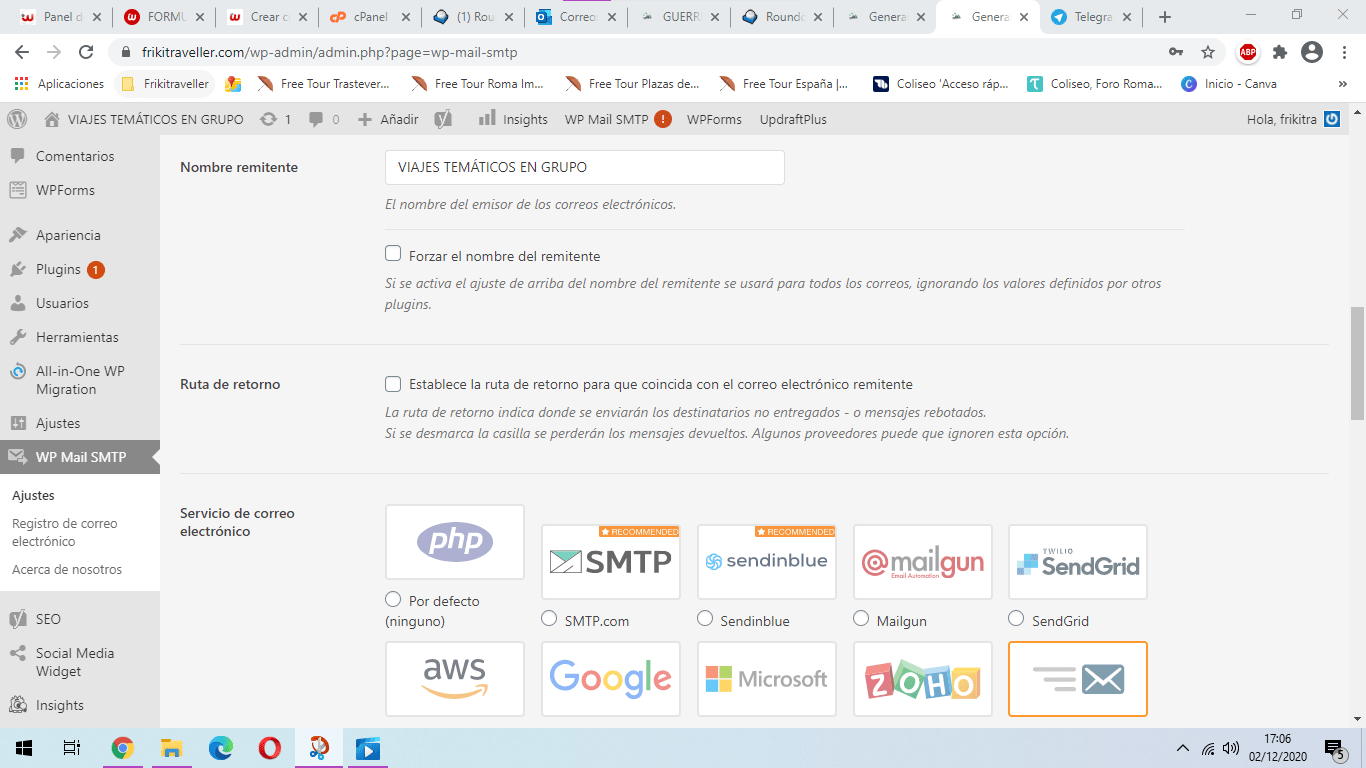Image resolution: width=1366 pixels, height=768 pixels.
Task: Open the Chrome profile avatar
Action: [1312, 52]
